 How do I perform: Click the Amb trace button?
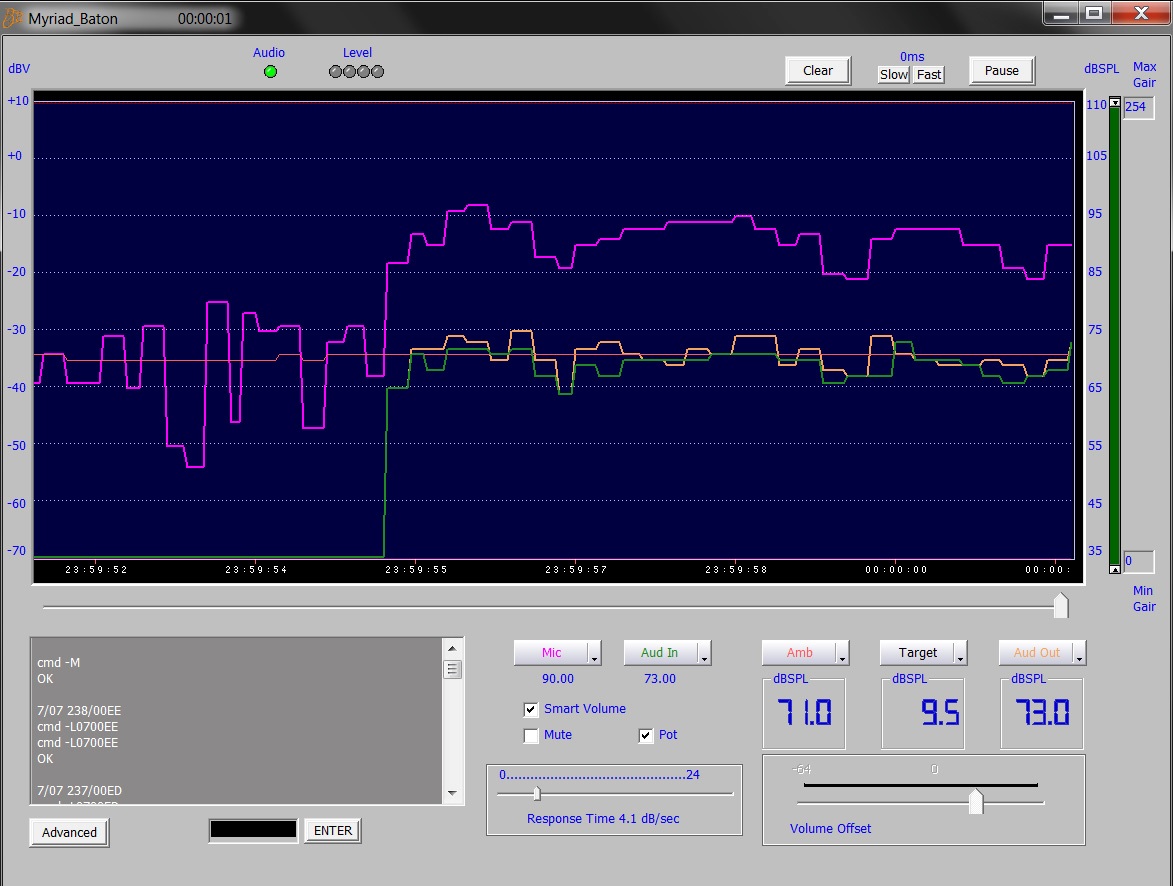point(799,653)
